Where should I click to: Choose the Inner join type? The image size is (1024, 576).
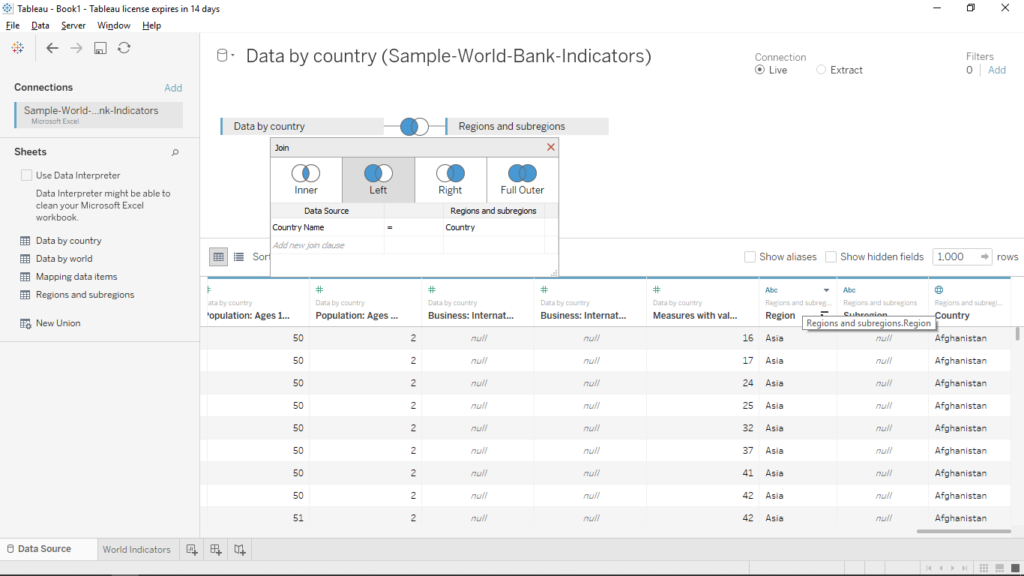[306, 179]
